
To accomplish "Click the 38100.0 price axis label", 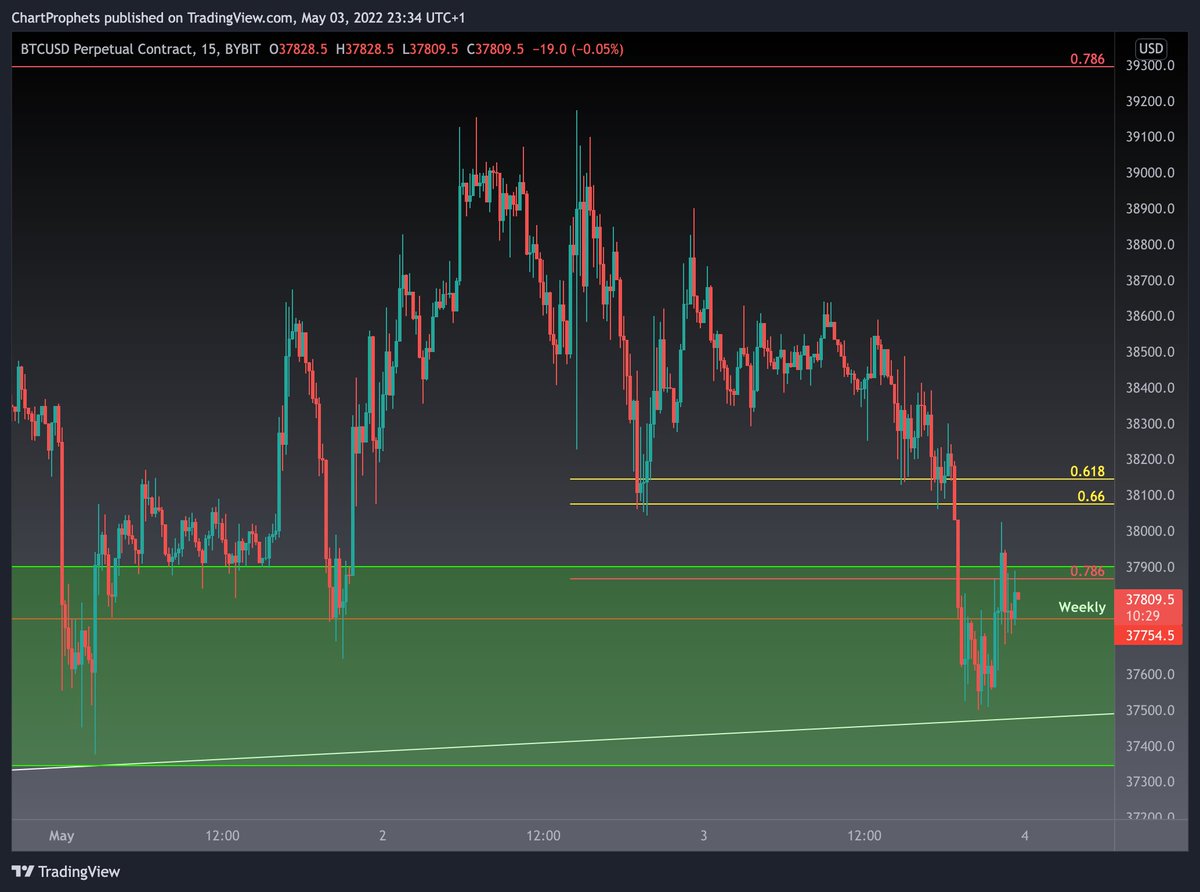I will [1149, 496].
